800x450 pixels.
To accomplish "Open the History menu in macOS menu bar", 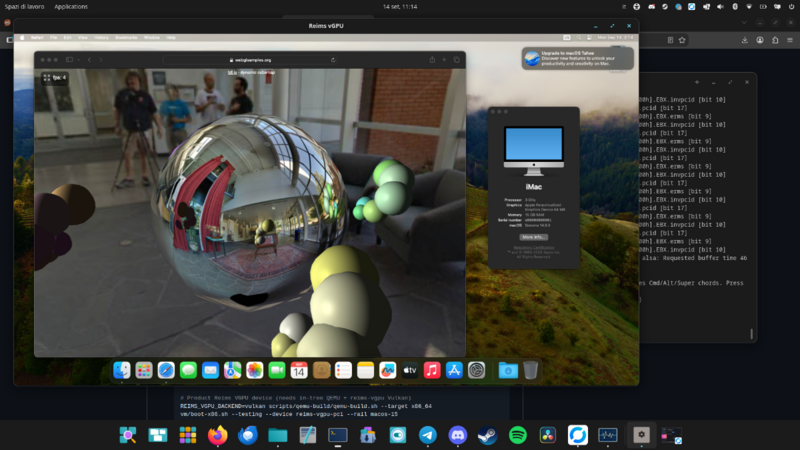I will pos(101,38).
